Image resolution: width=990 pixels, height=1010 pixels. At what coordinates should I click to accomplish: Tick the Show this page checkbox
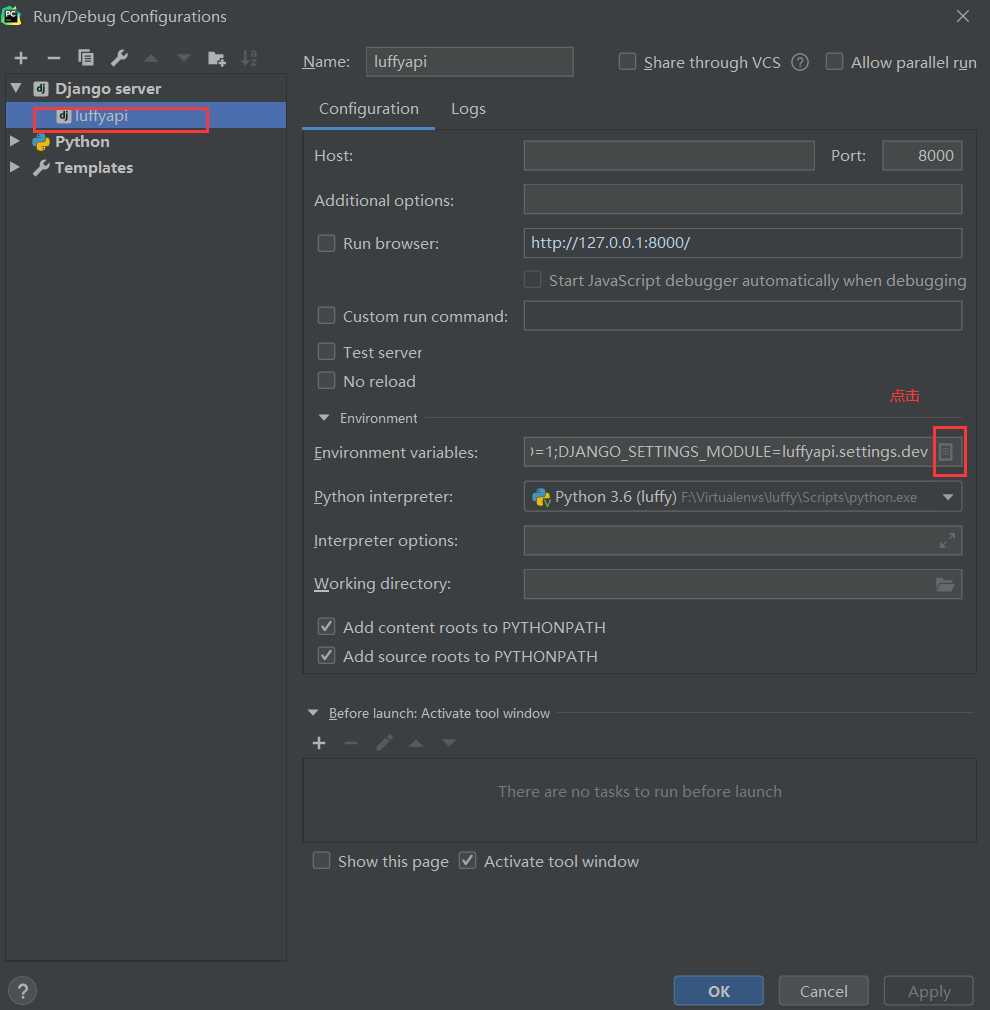point(321,861)
